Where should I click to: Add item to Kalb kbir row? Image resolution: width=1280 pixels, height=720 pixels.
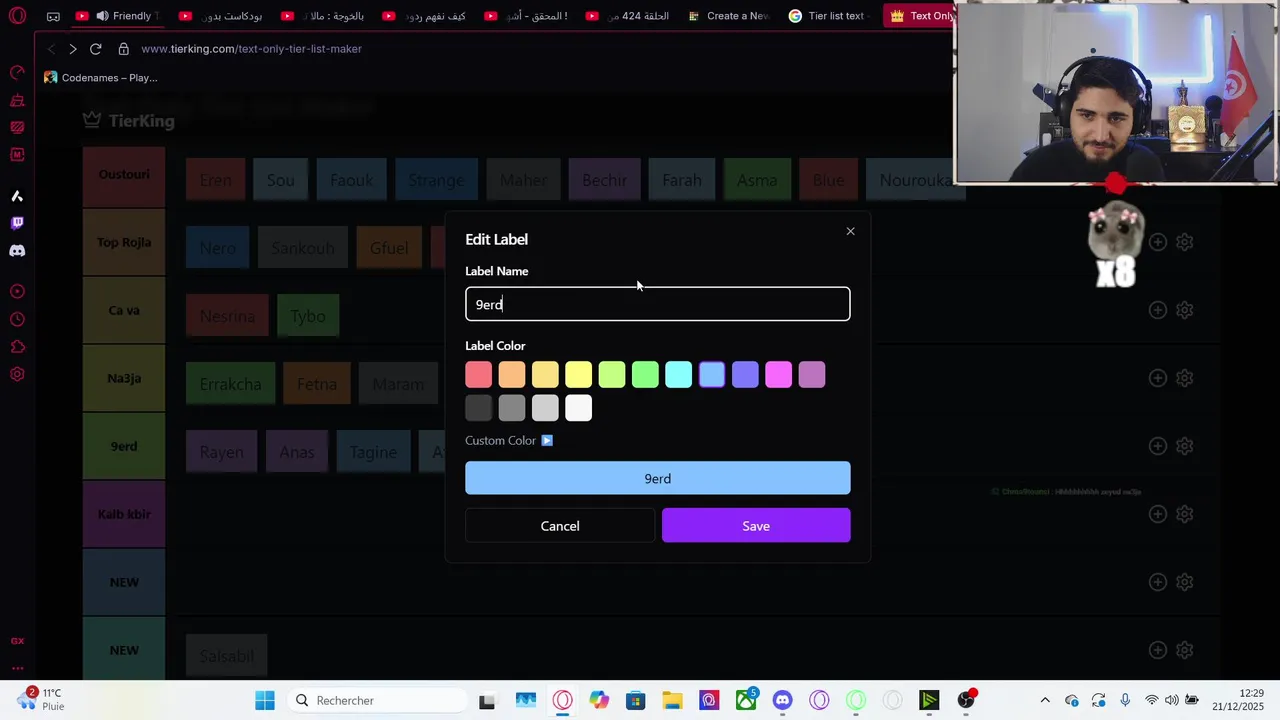[x=1158, y=514]
